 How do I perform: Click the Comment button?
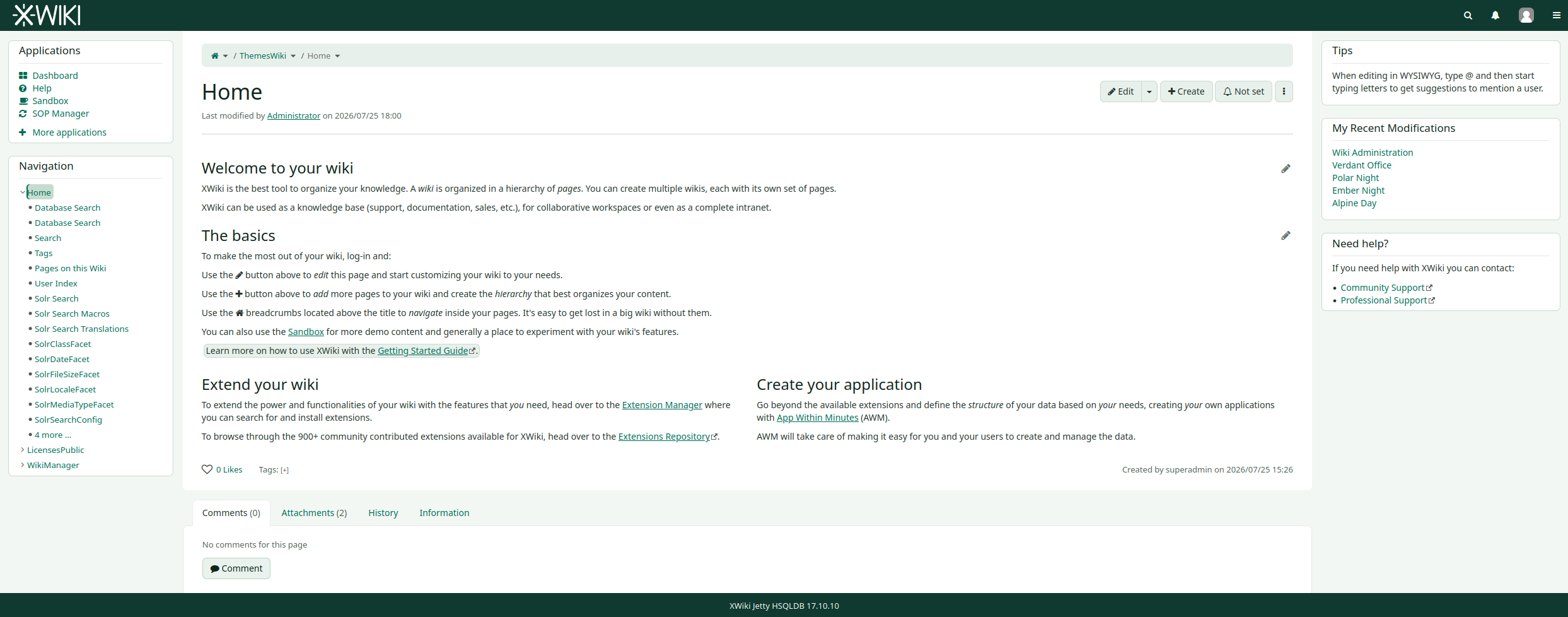(236, 568)
